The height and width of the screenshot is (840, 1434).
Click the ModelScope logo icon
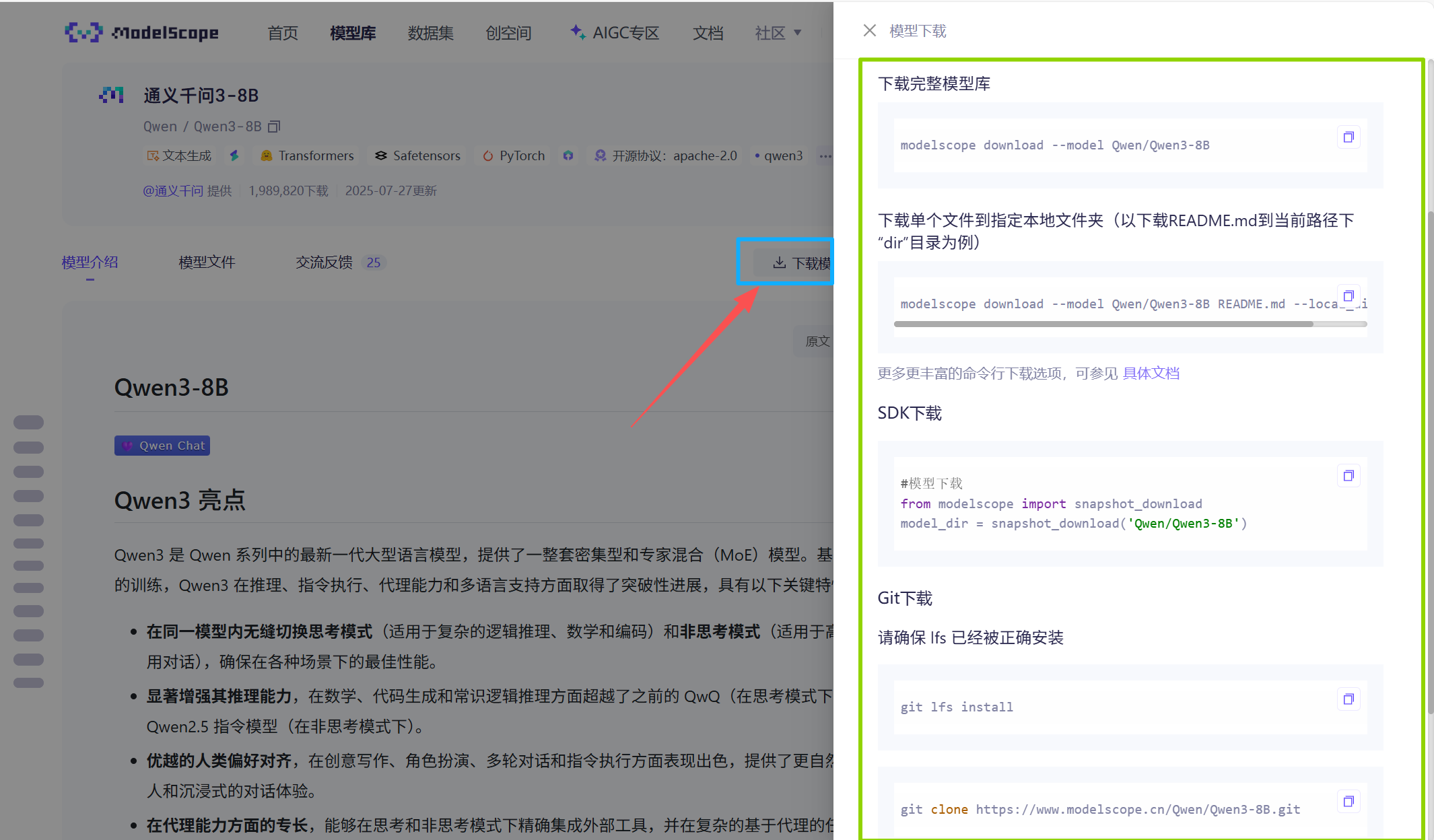[x=83, y=32]
